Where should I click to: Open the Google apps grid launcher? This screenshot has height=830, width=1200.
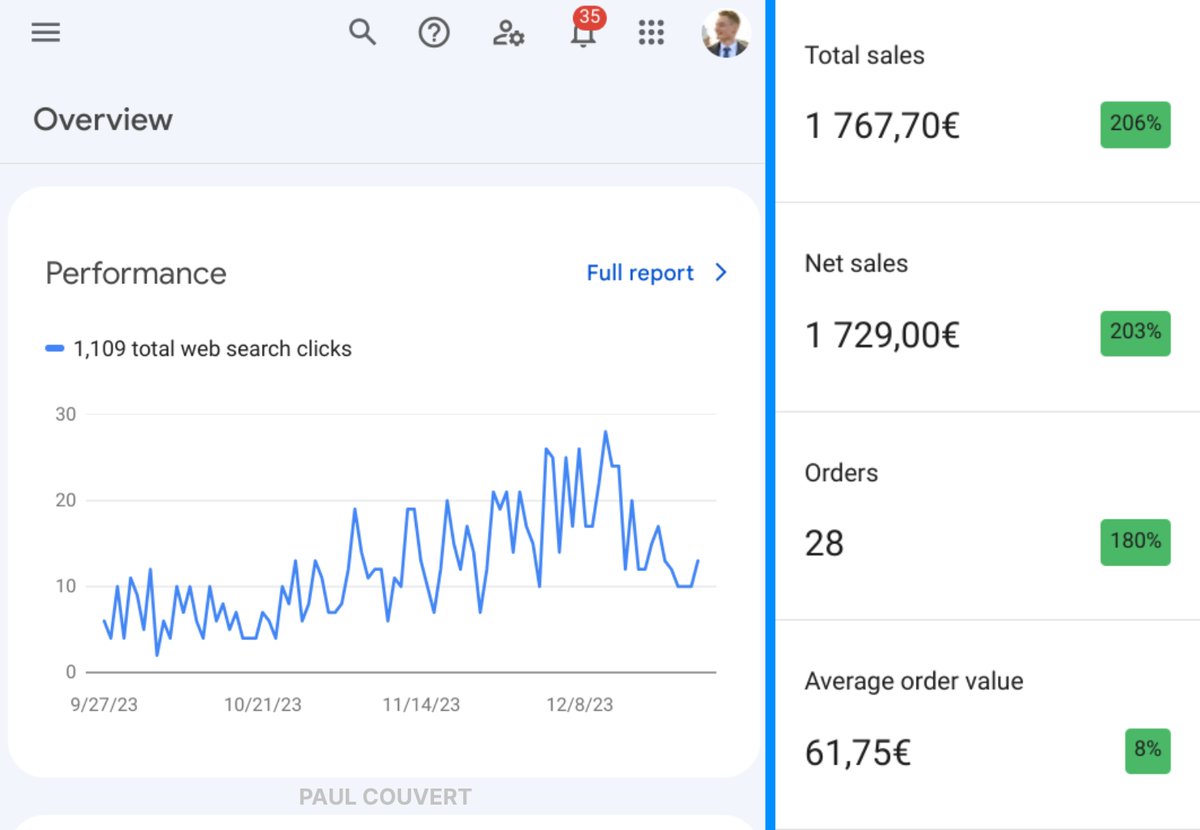651,32
